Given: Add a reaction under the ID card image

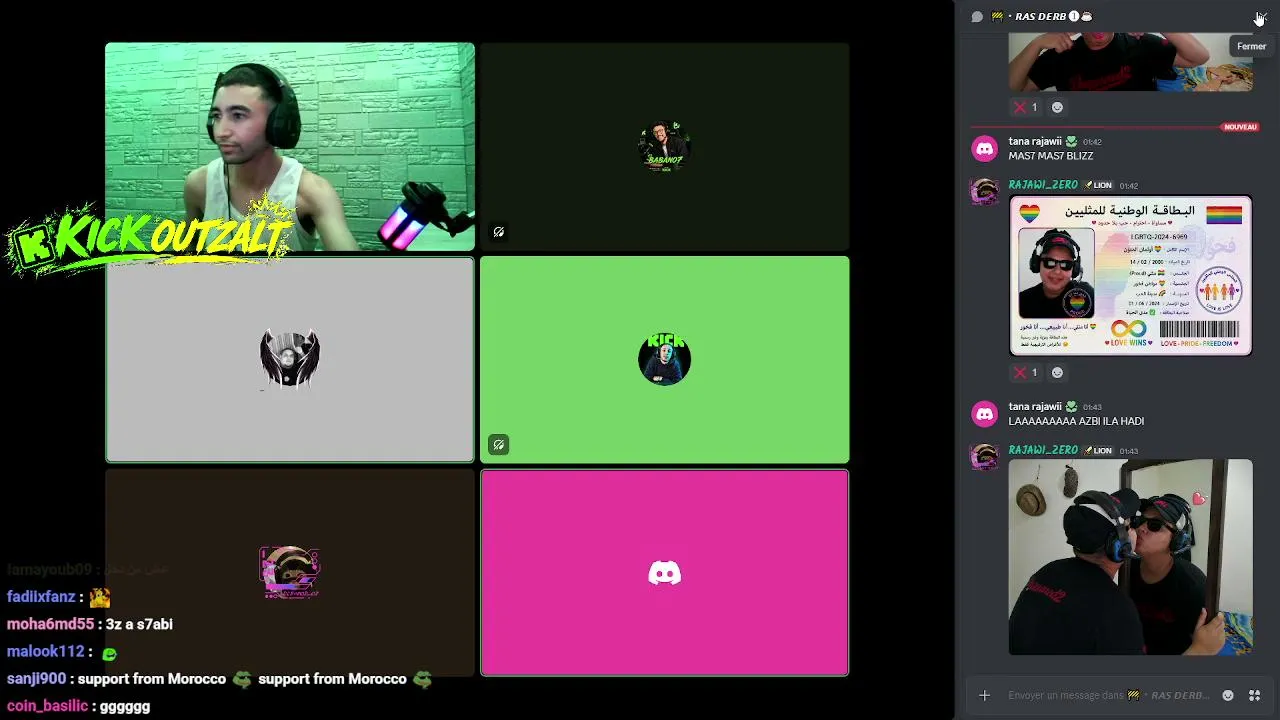Looking at the screenshot, I should 1057,372.
